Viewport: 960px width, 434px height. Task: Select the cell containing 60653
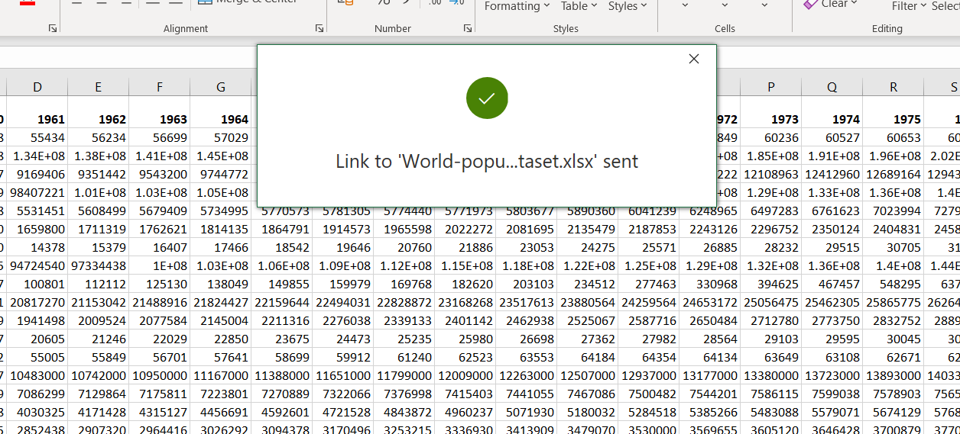coord(894,138)
